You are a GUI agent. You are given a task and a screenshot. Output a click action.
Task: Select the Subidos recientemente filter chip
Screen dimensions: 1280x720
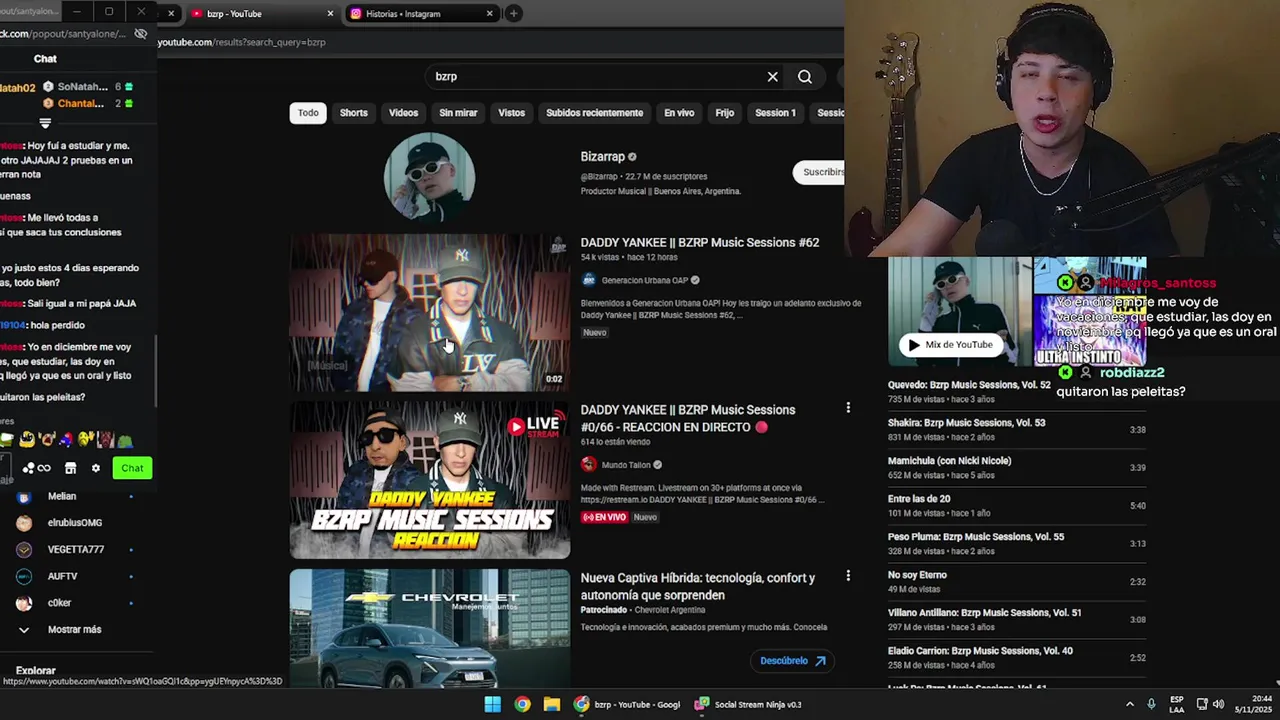point(594,113)
